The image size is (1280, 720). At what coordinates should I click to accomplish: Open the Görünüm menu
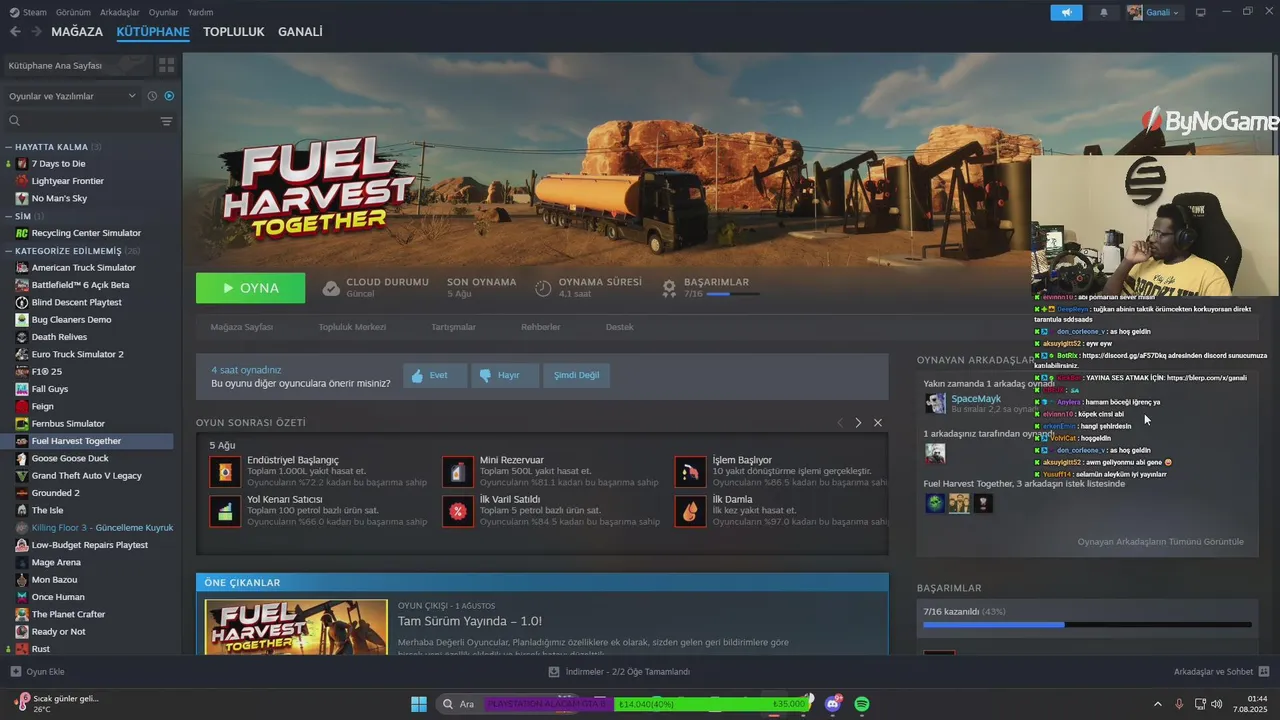click(73, 12)
